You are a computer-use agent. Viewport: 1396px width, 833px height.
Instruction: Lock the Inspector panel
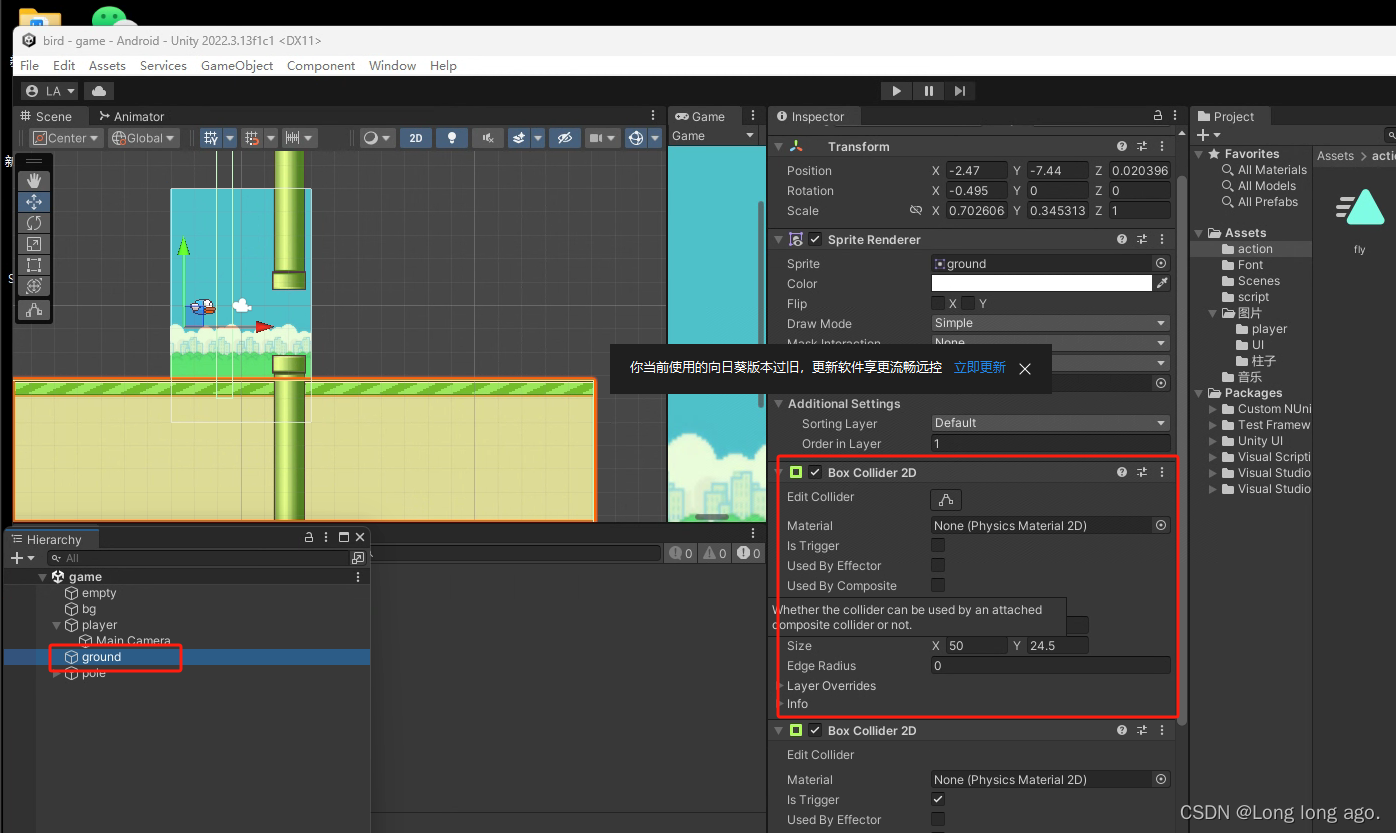(1158, 116)
